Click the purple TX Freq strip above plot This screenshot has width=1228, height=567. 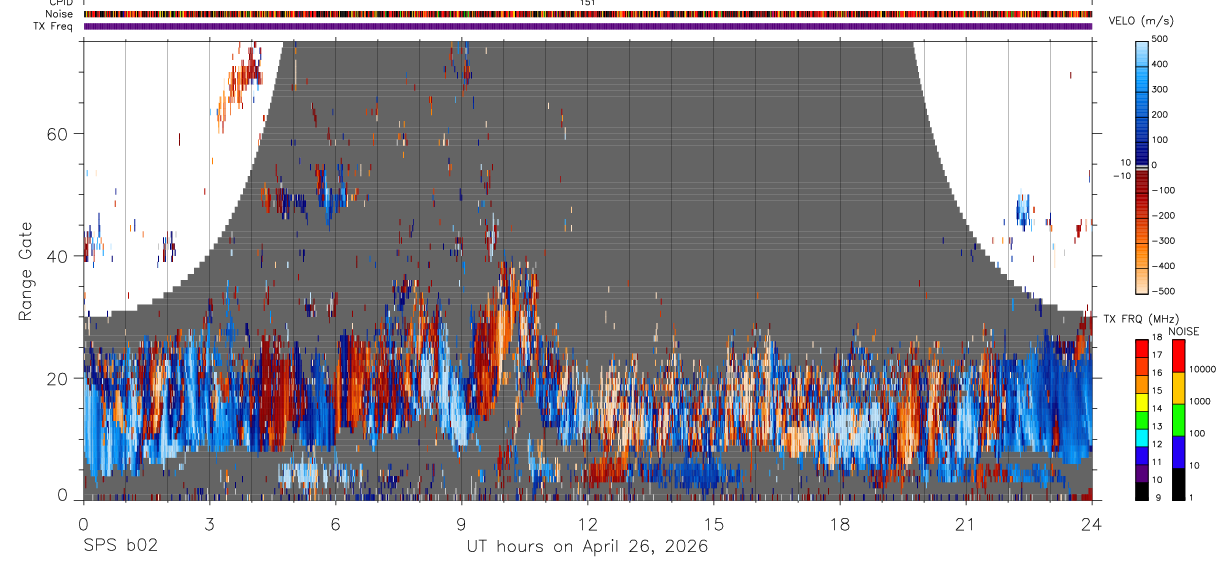pos(588,26)
